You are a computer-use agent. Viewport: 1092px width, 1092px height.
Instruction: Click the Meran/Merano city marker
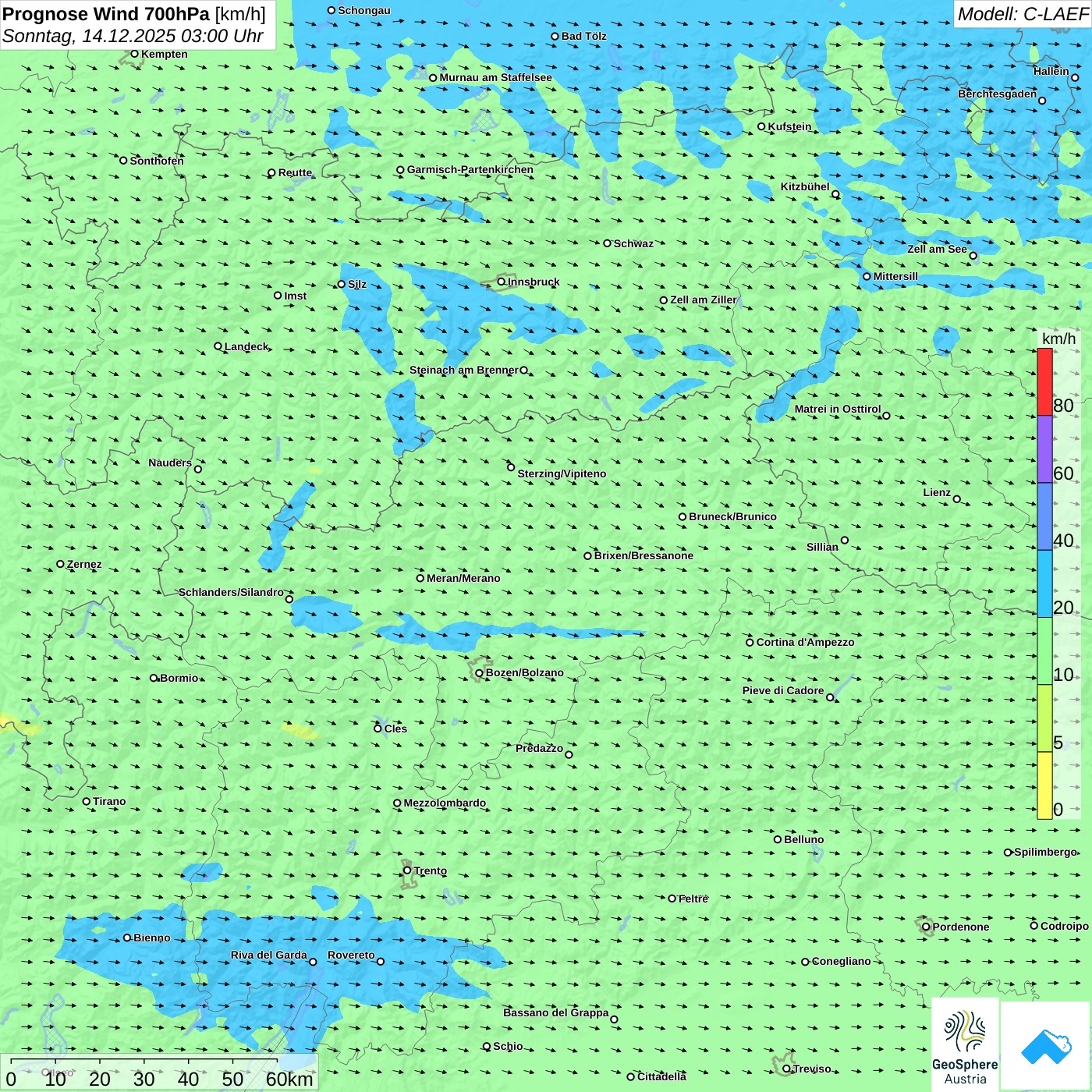pos(420,578)
